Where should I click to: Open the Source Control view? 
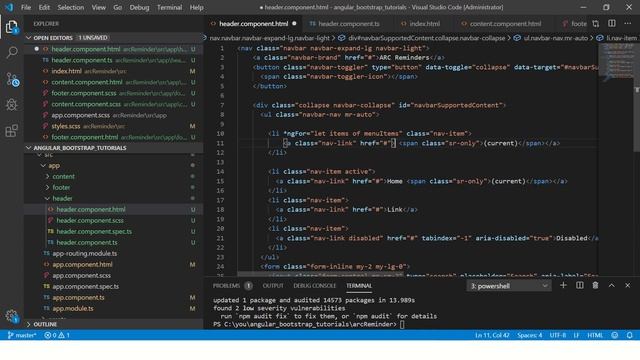(12, 79)
